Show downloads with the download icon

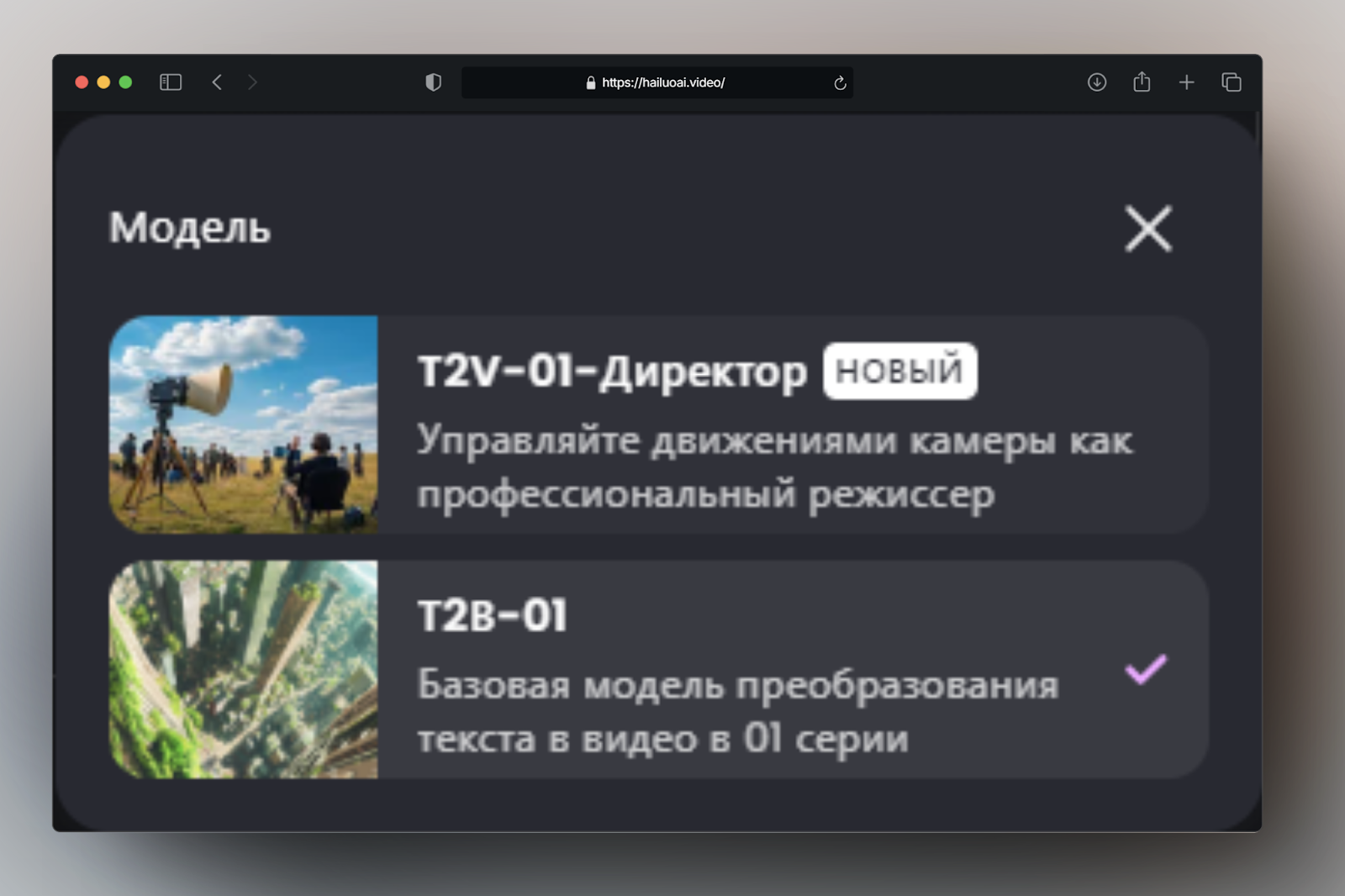pos(1097,82)
